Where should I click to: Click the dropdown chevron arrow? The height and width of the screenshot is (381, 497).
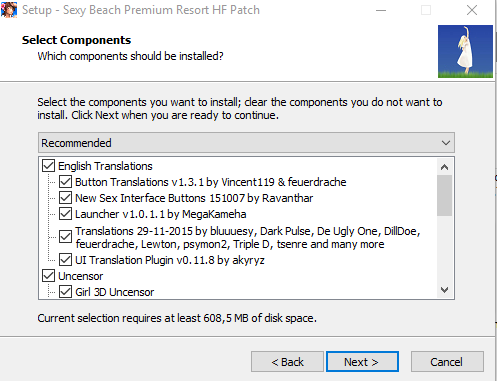[446, 143]
